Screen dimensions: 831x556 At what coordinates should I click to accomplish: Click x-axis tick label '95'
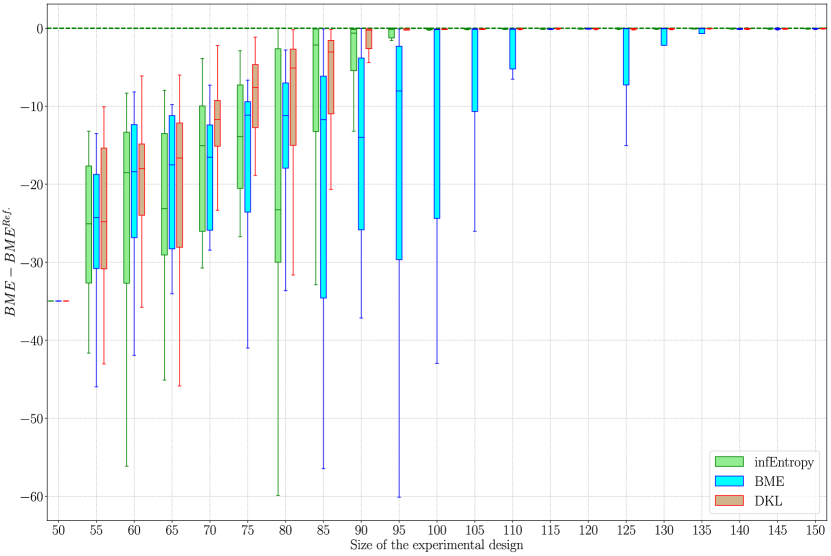(x=399, y=531)
